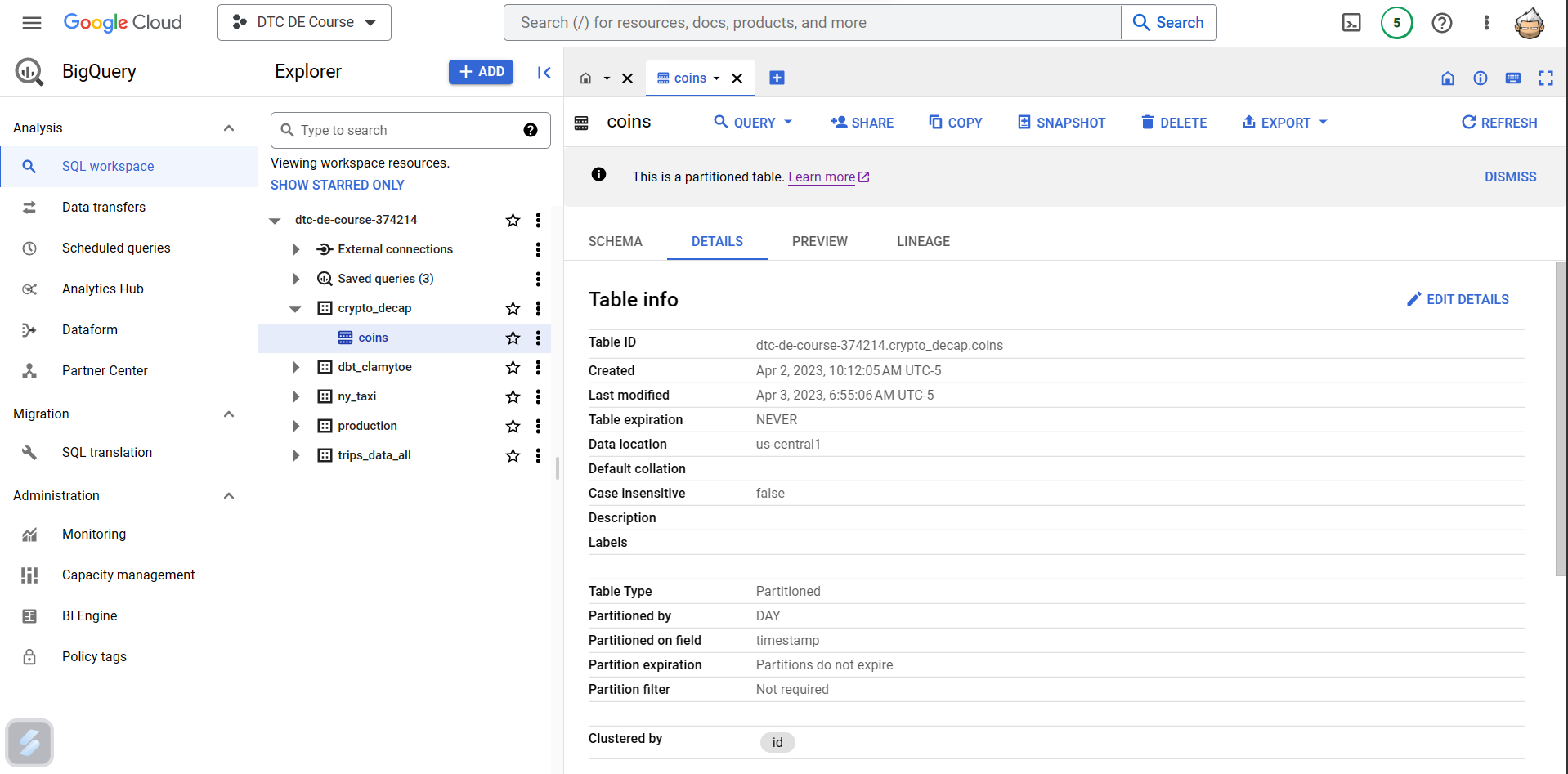Open actions menu for trips_data_all
Viewport: 1568px width, 774px height.
pos(538,455)
